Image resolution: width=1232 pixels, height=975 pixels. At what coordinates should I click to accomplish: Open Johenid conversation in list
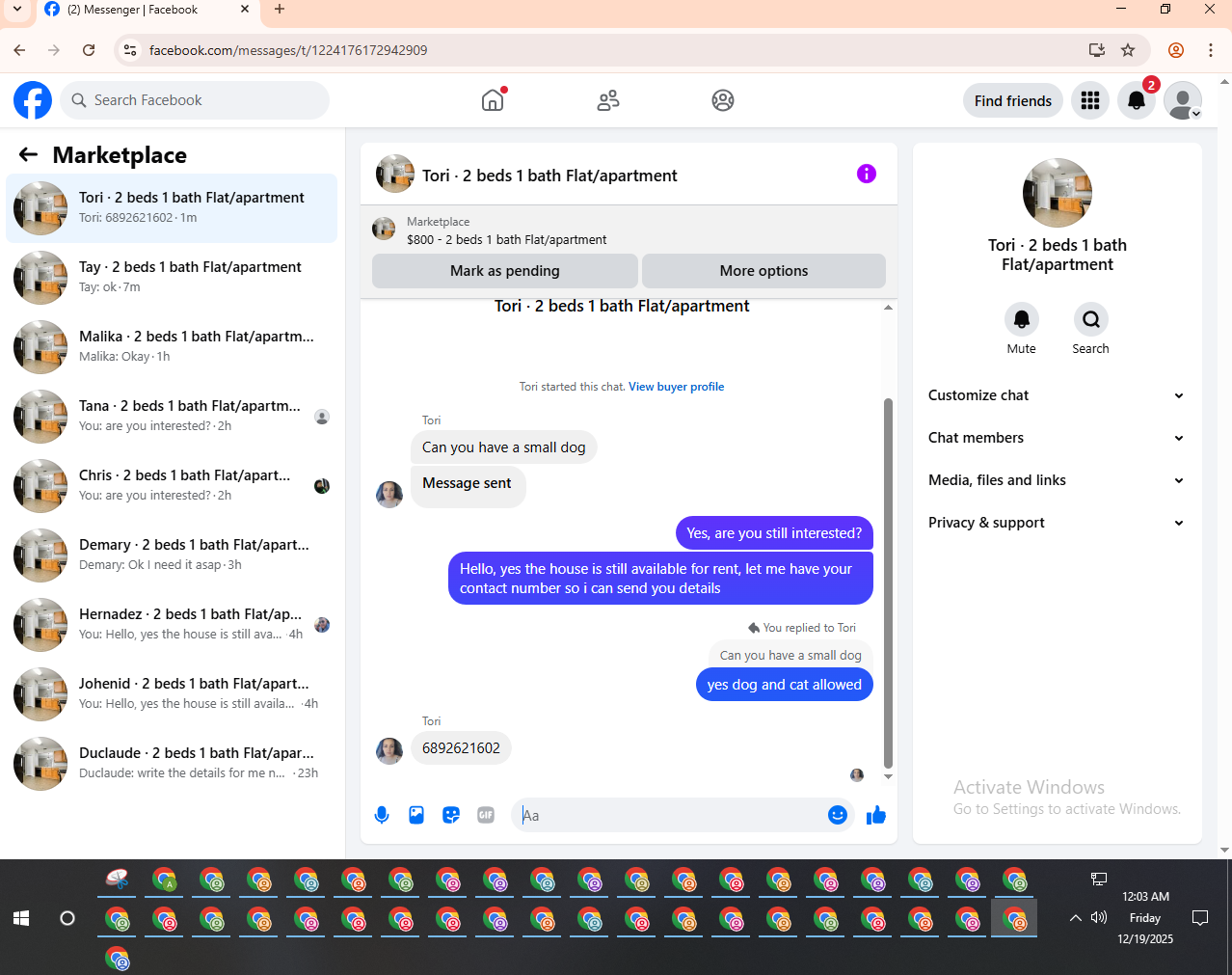pos(172,694)
